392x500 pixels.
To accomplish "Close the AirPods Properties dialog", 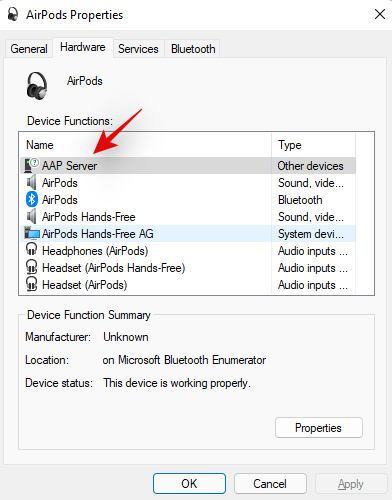I will tap(380, 14).
